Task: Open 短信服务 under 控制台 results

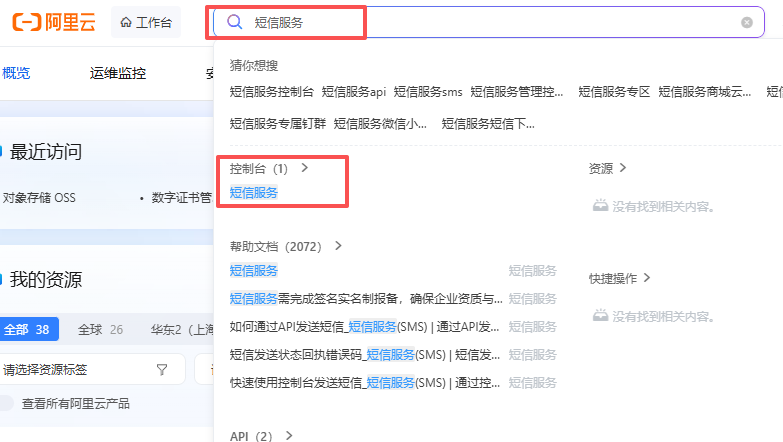Action: tap(254, 193)
